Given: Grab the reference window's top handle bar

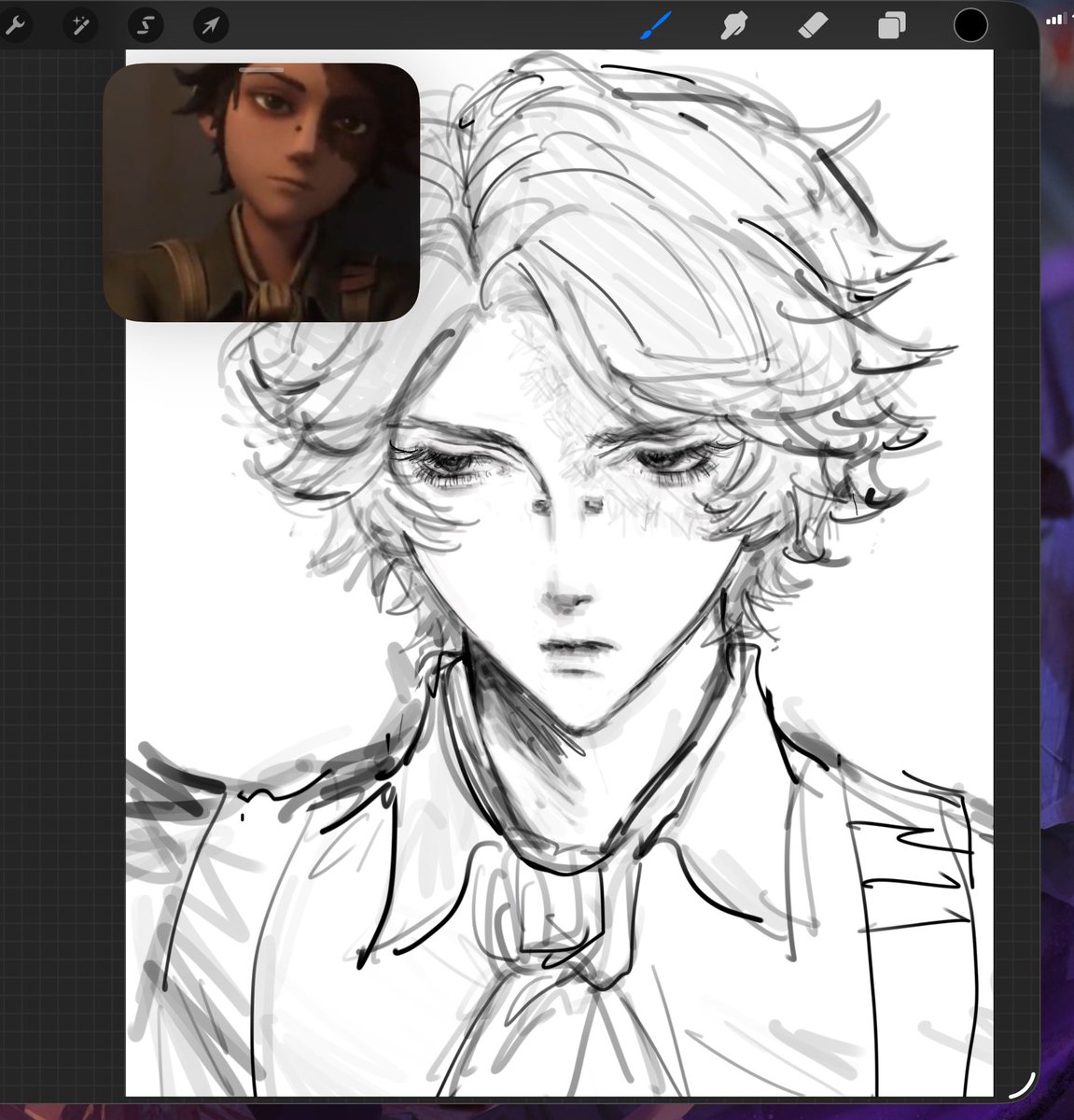Looking at the screenshot, I should (x=261, y=69).
